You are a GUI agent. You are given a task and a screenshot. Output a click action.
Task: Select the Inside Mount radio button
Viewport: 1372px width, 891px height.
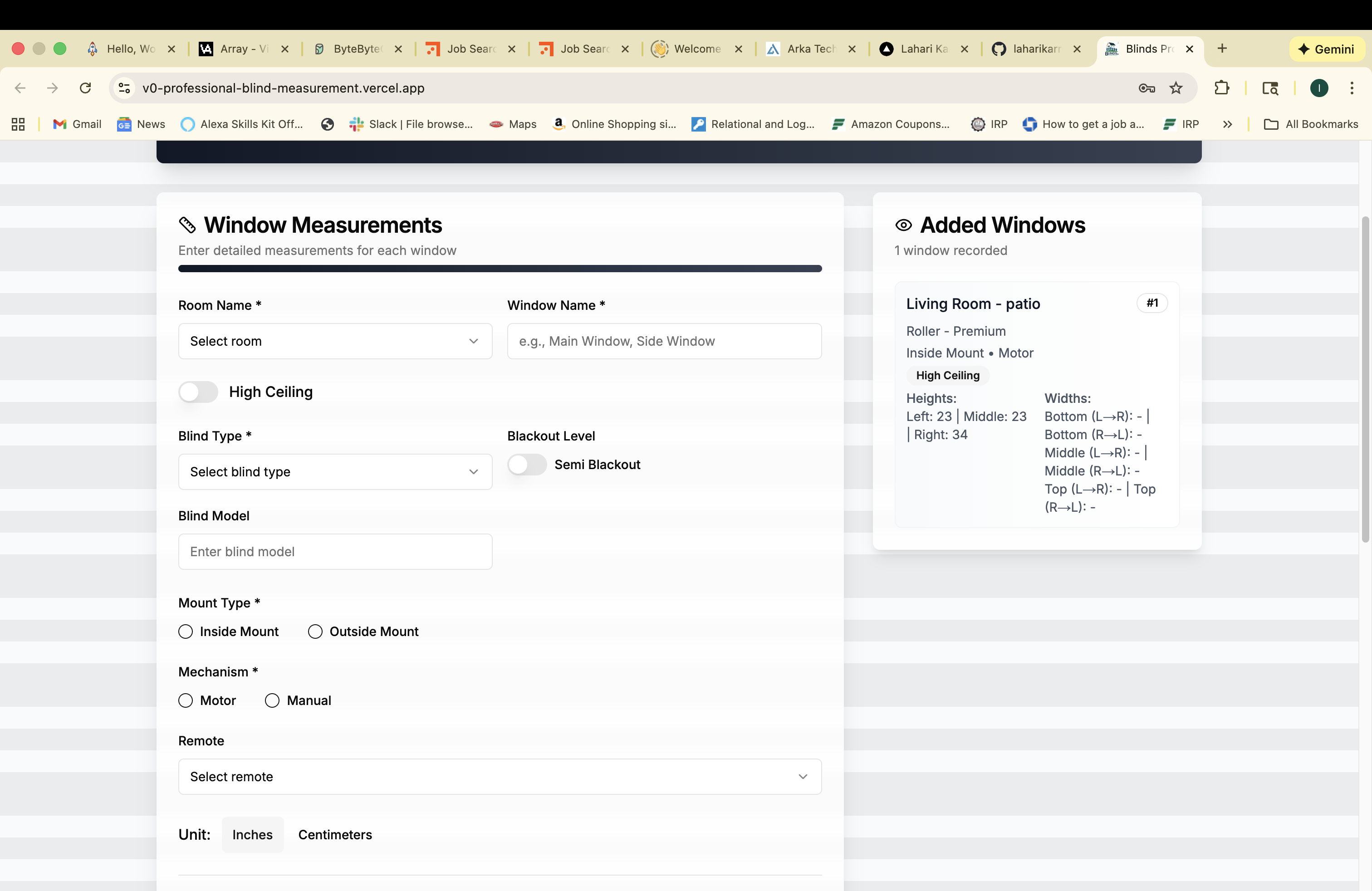[185, 632]
